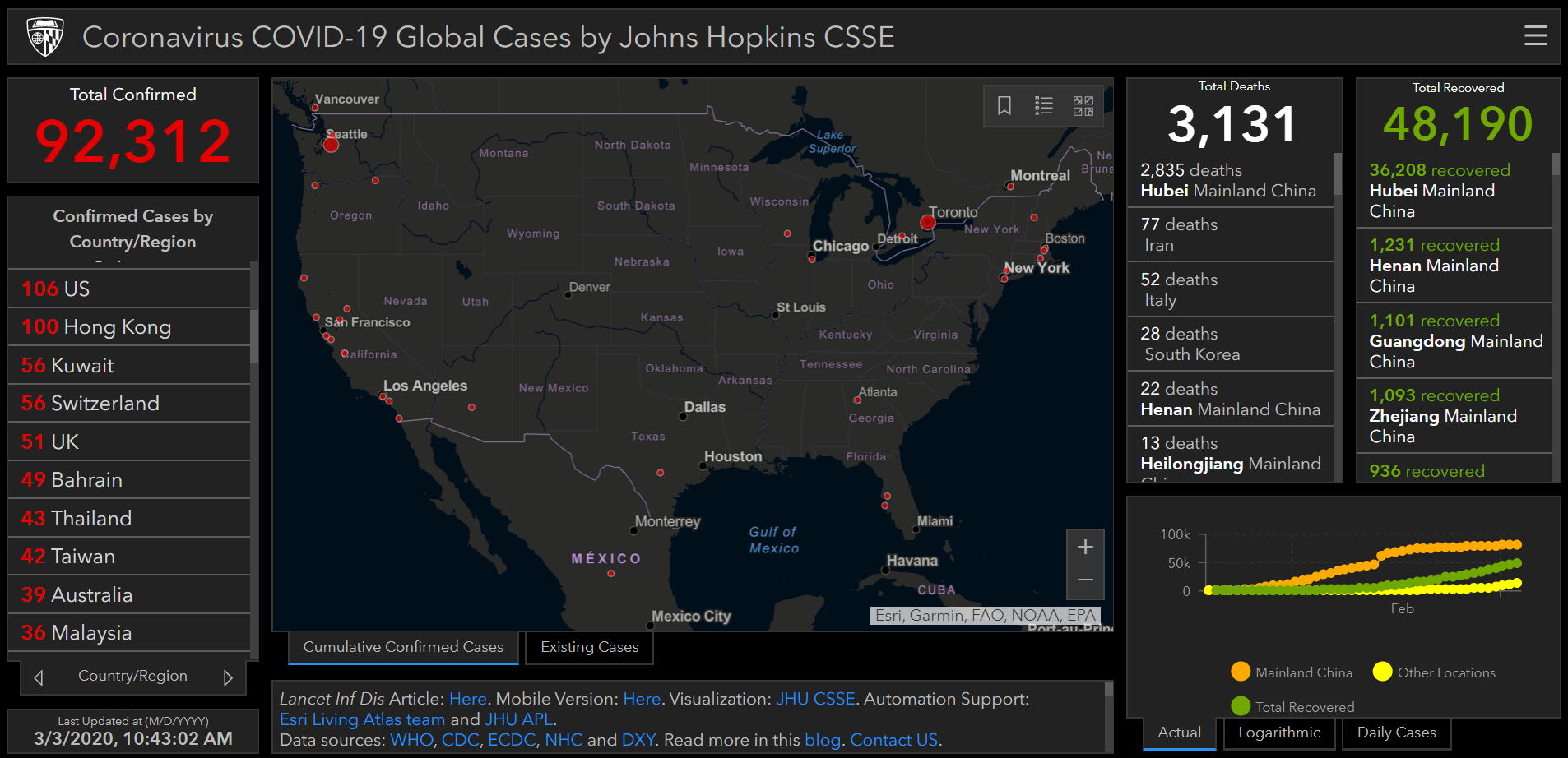
Task: Open the DXY data source link
Action: [x=638, y=740]
